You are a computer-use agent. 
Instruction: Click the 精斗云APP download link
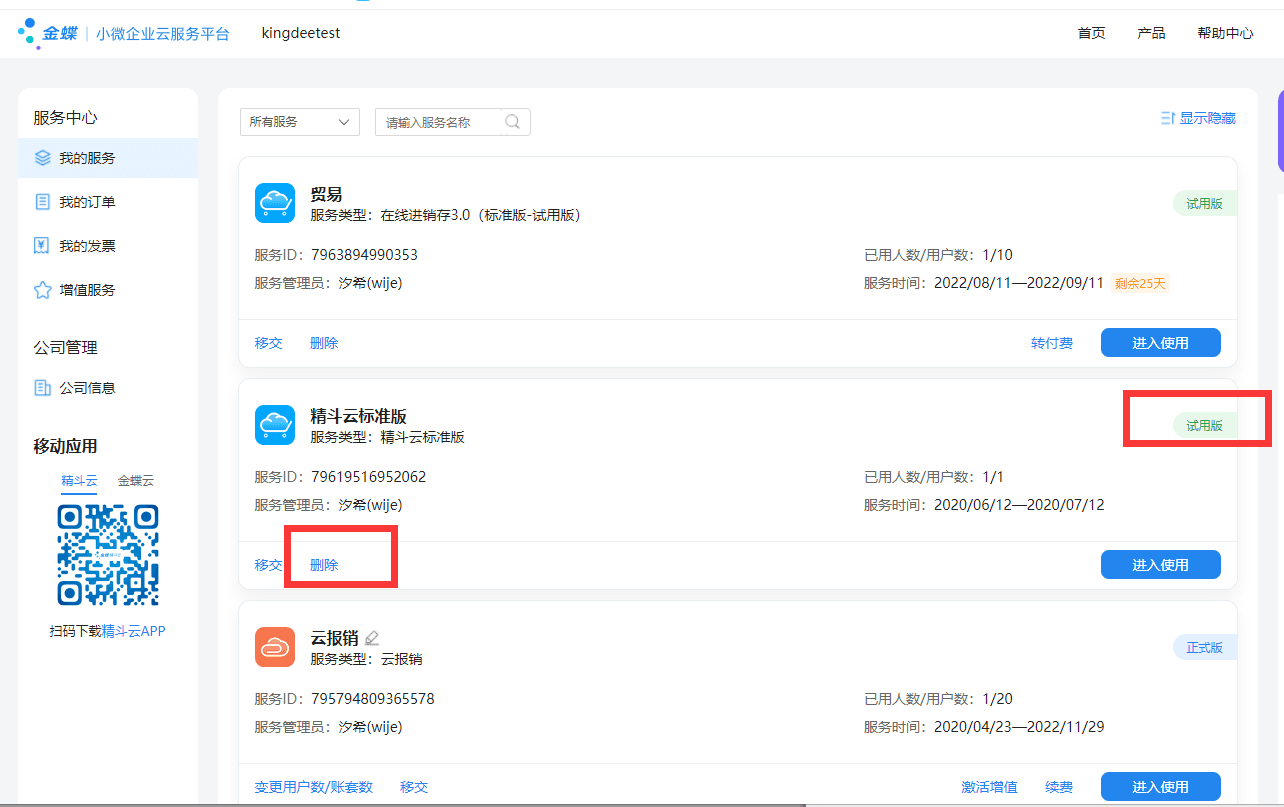133,631
